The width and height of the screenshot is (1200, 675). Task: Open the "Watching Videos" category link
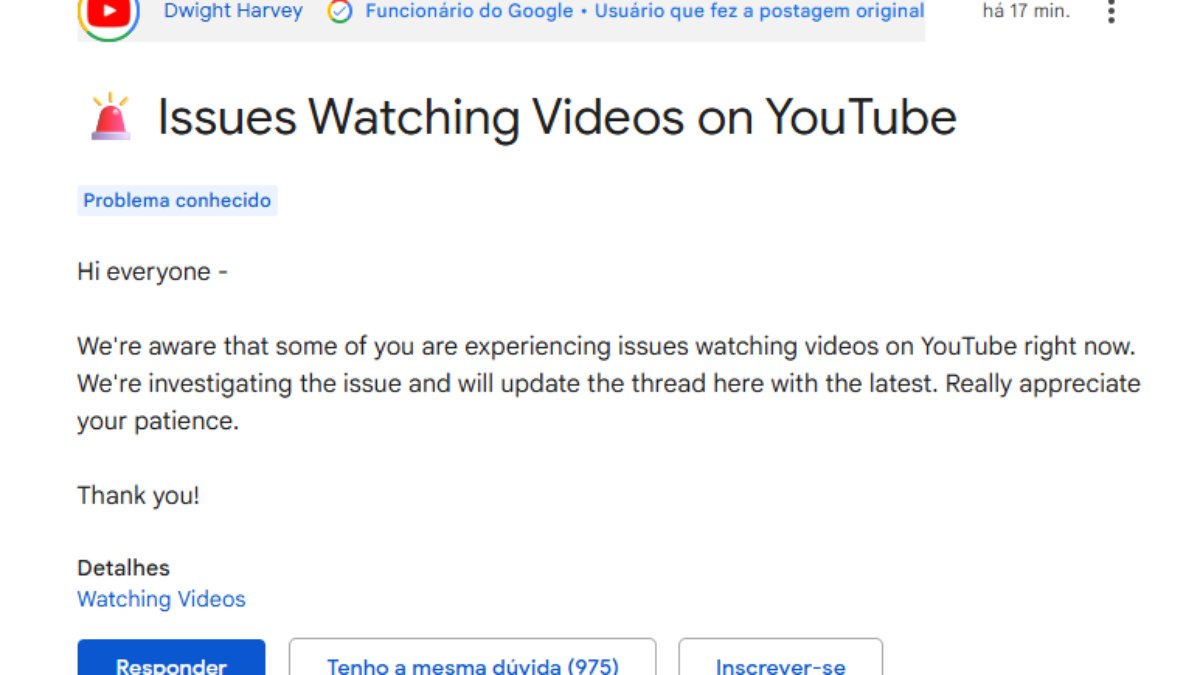(x=161, y=599)
